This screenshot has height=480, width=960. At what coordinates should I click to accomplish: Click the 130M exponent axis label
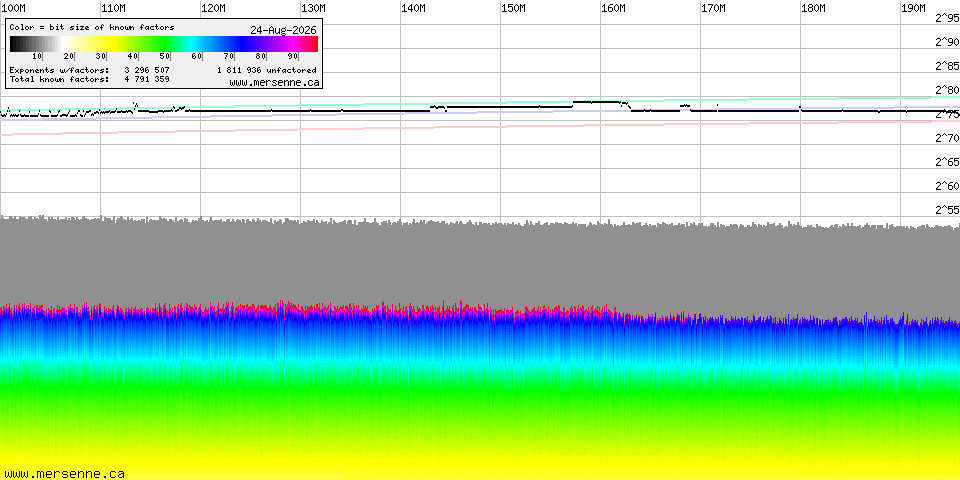[x=313, y=8]
